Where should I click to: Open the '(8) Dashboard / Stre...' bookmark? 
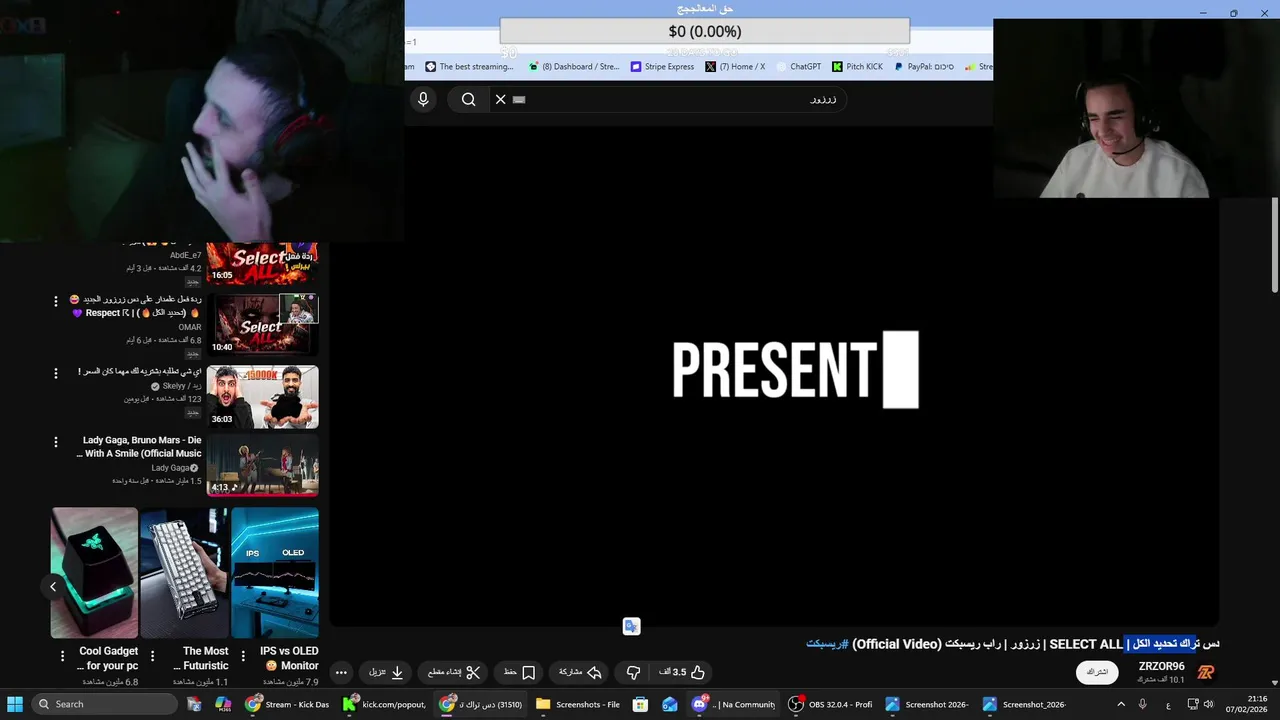point(573,67)
